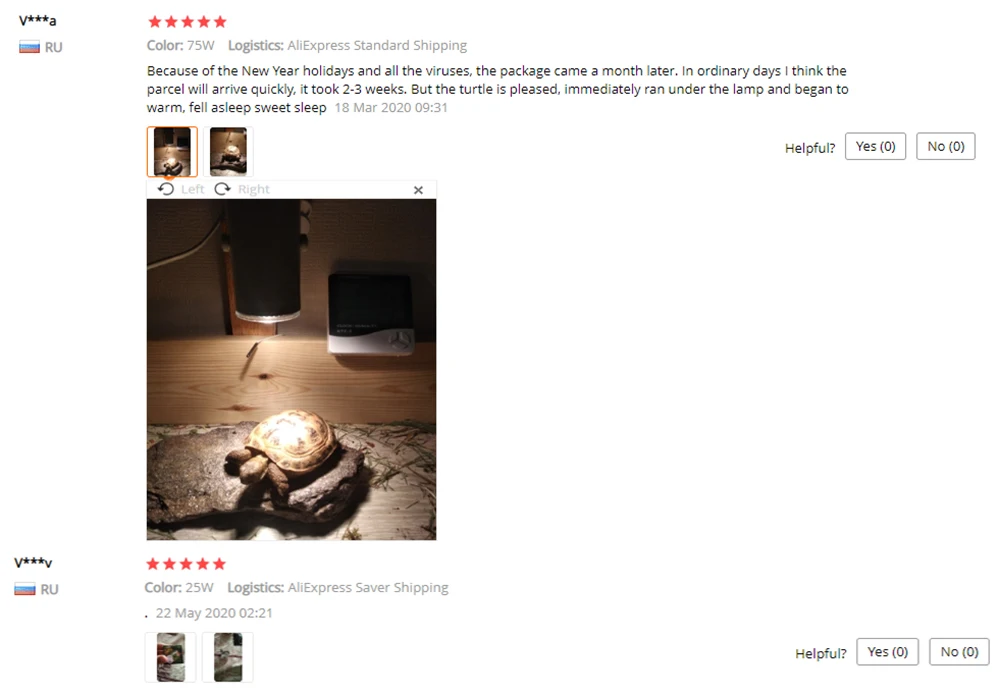Viewport: 1000px width, 694px height.
Task: Click the five-star rating of V***v's review
Action: click(x=186, y=564)
